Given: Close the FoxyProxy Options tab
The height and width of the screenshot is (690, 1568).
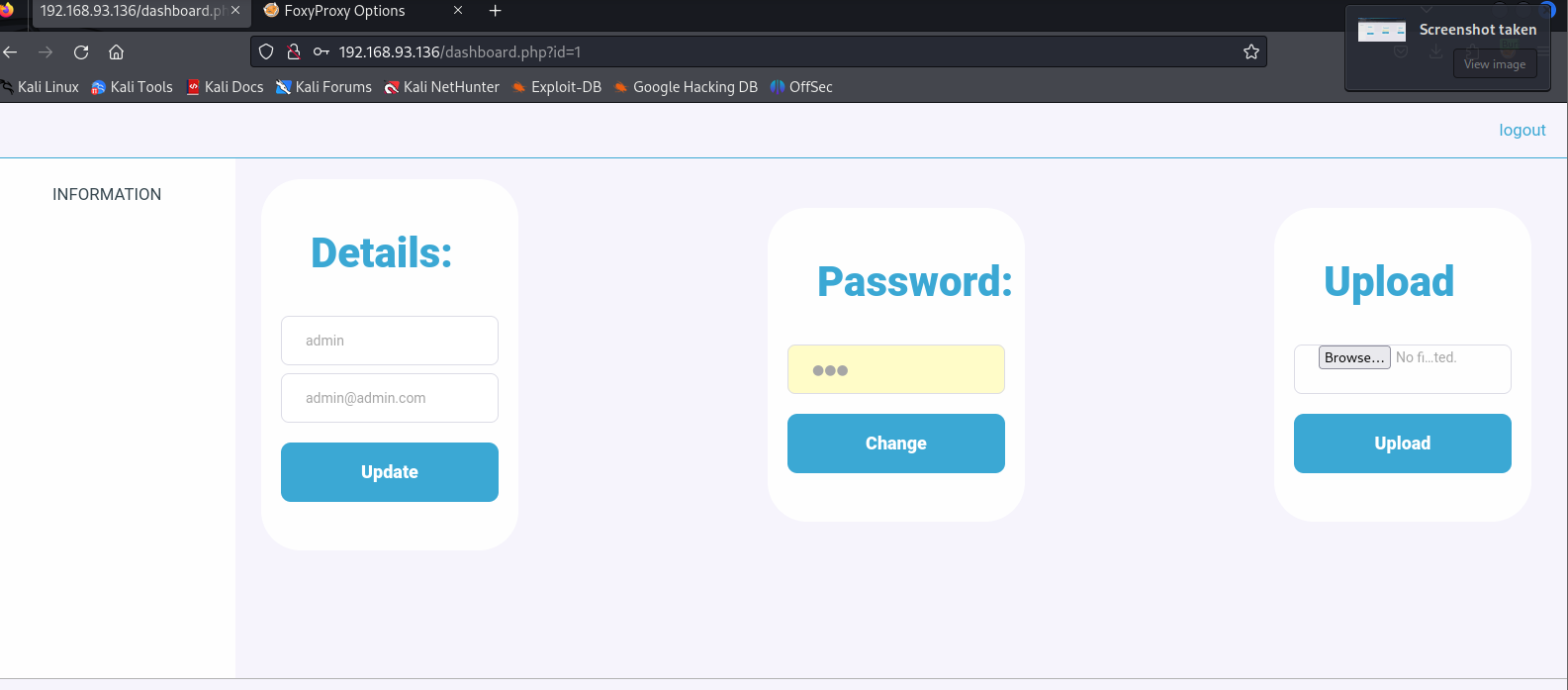Looking at the screenshot, I should [458, 11].
